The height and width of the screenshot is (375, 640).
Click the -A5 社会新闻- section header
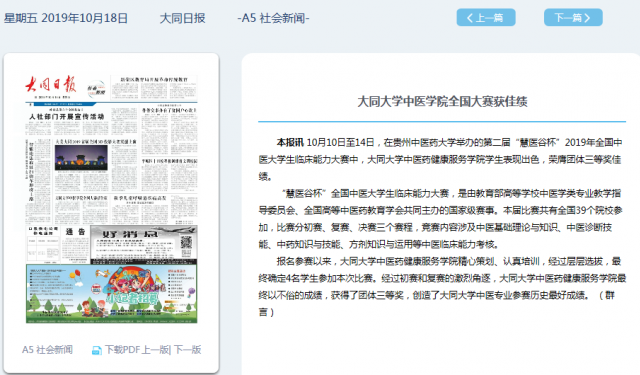tap(273, 18)
